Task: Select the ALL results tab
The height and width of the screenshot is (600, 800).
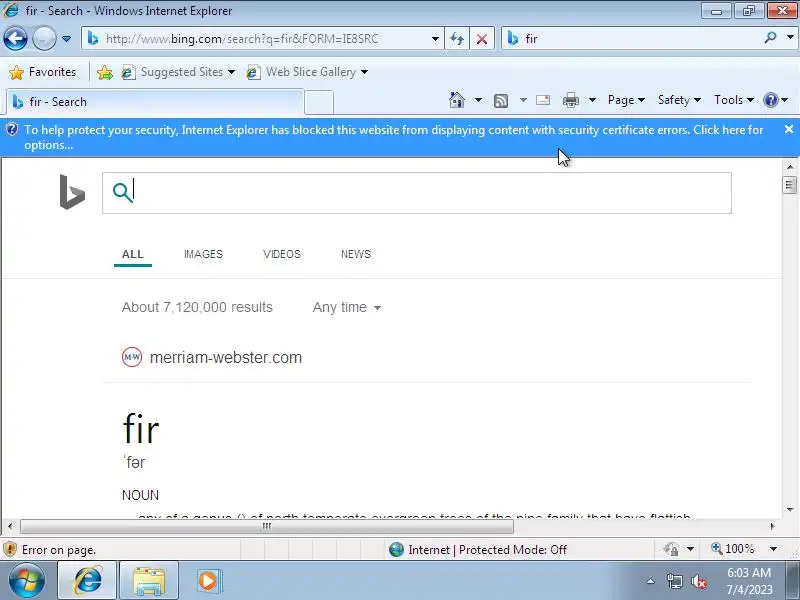Action: coord(133,254)
